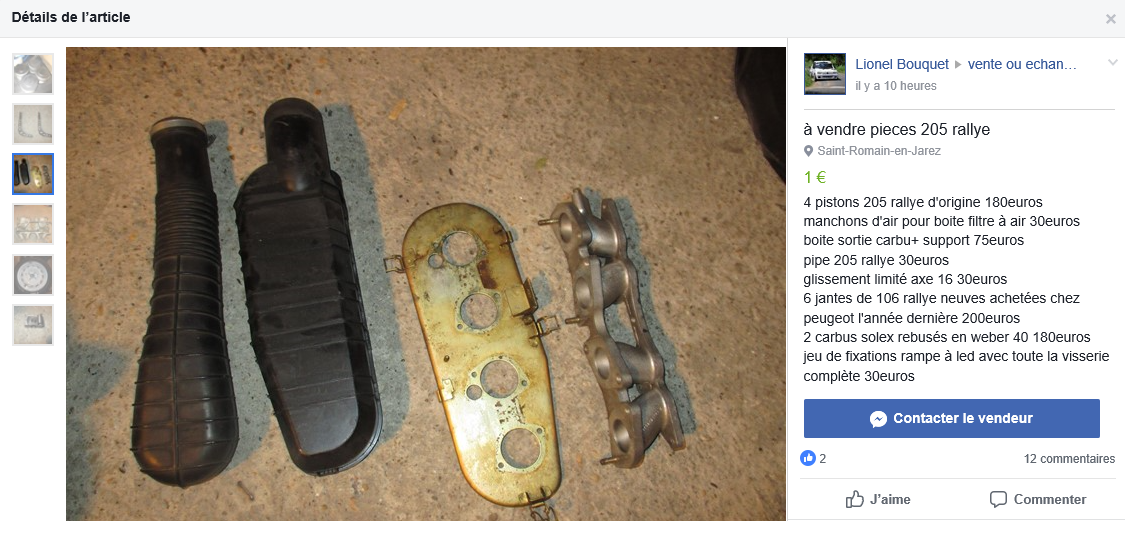The height and width of the screenshot is (540, 1125).
Task: Click the Messenger icon on Contacter le vendeur
Action: [x=879, y=419]
